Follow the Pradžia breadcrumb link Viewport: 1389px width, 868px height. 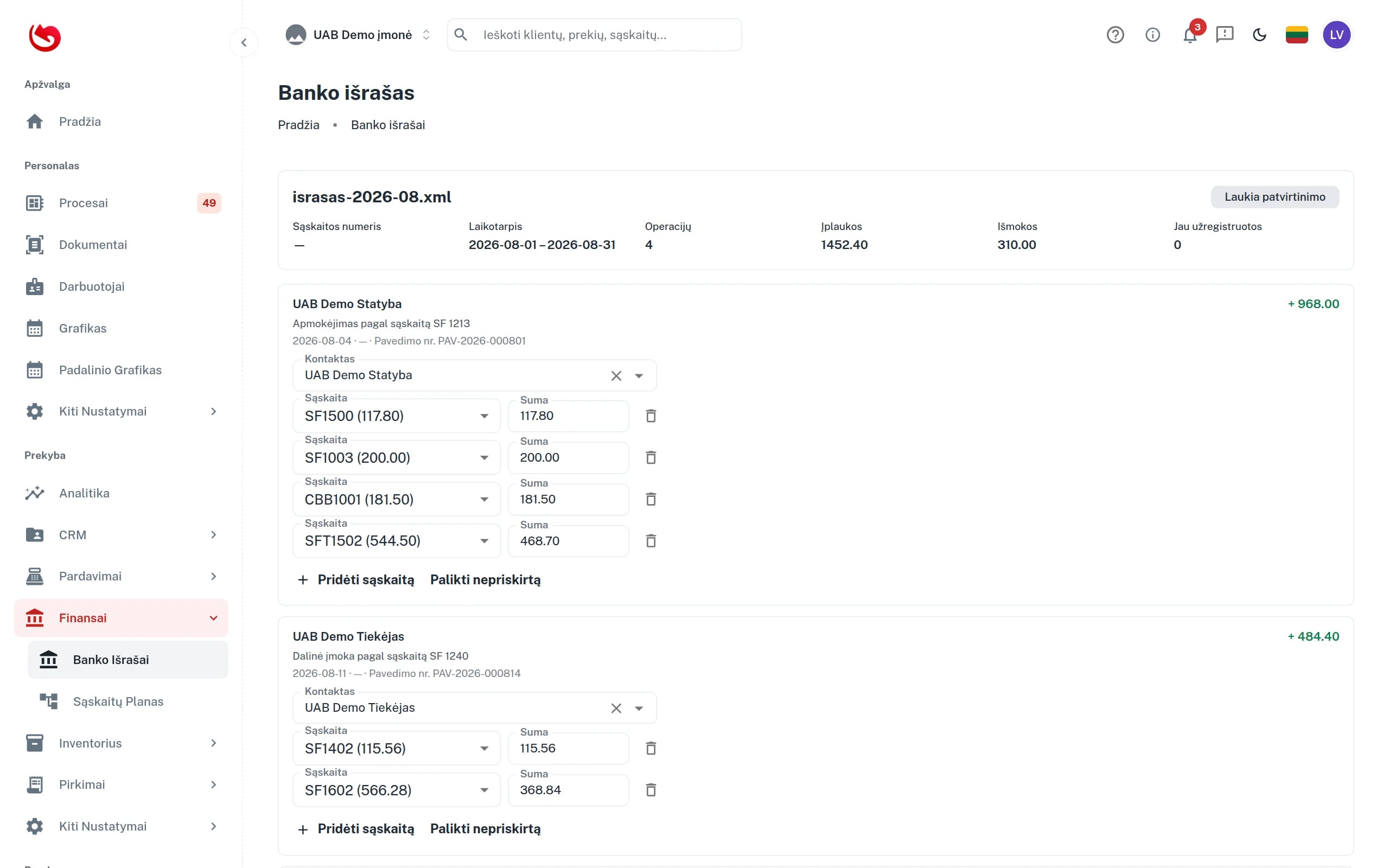point(298,125)
